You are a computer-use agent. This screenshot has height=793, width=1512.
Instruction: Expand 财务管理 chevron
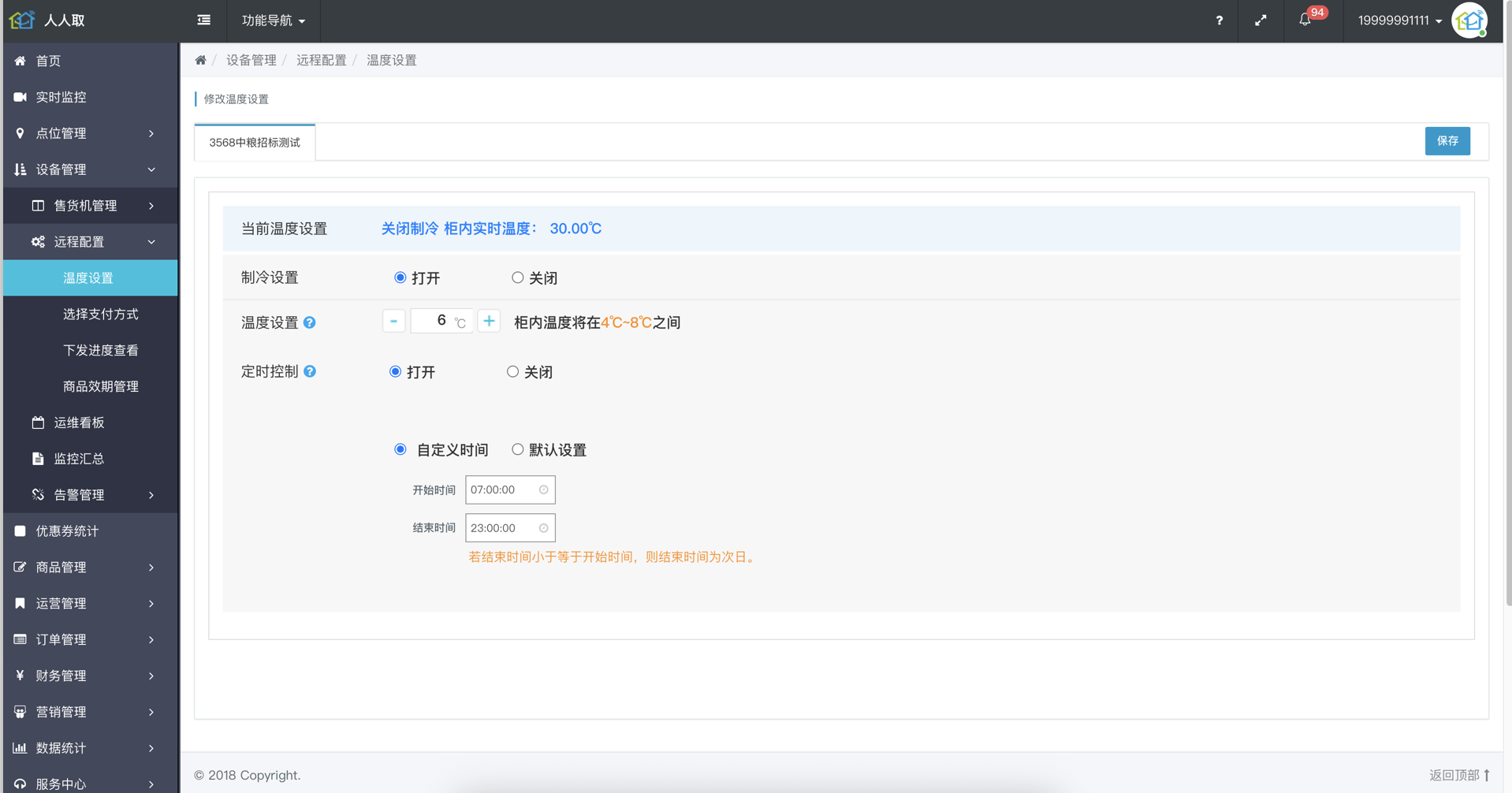(151, 676)
